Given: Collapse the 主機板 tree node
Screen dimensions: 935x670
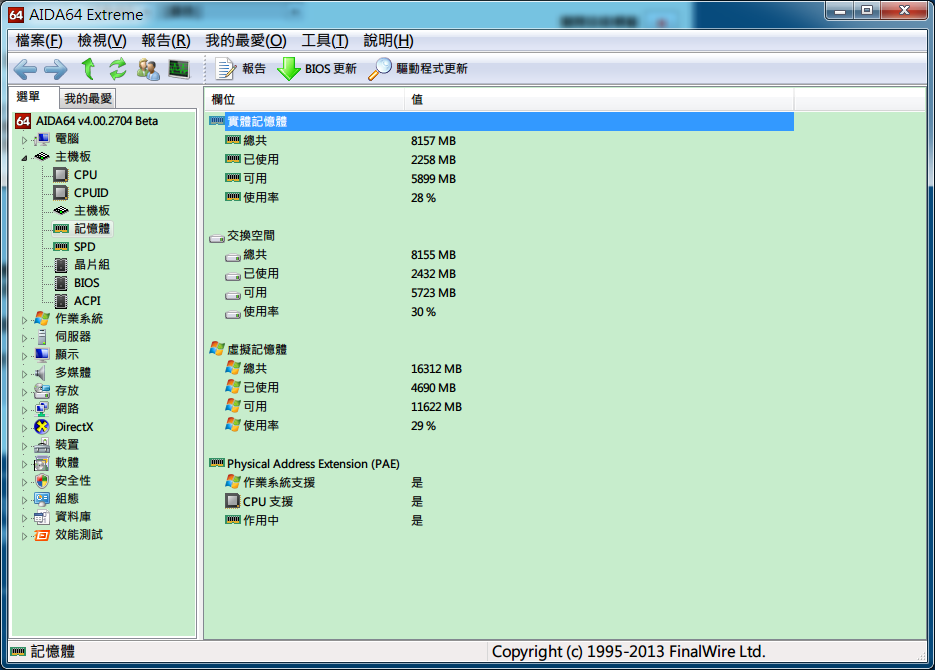Looking at the screenshot, I should coord(24,157).
